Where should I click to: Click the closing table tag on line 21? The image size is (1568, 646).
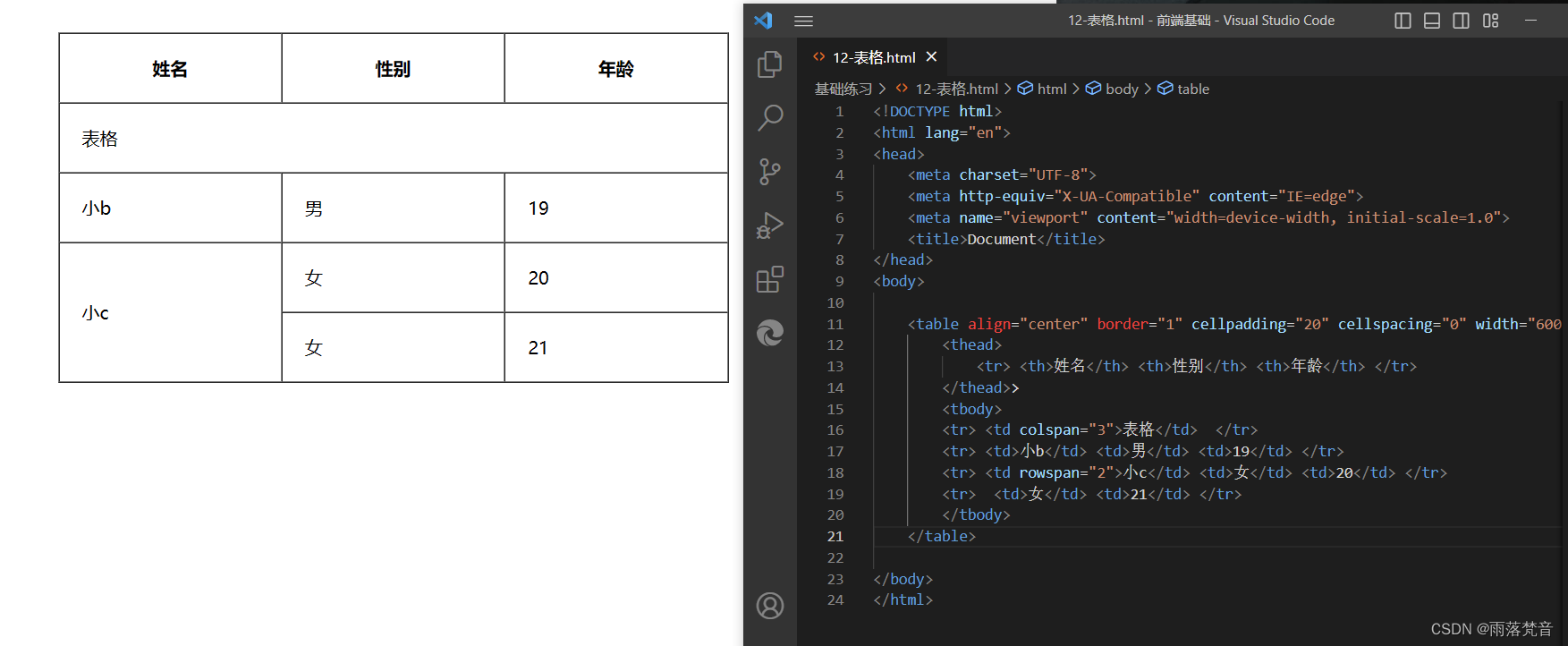click(941, 537)
